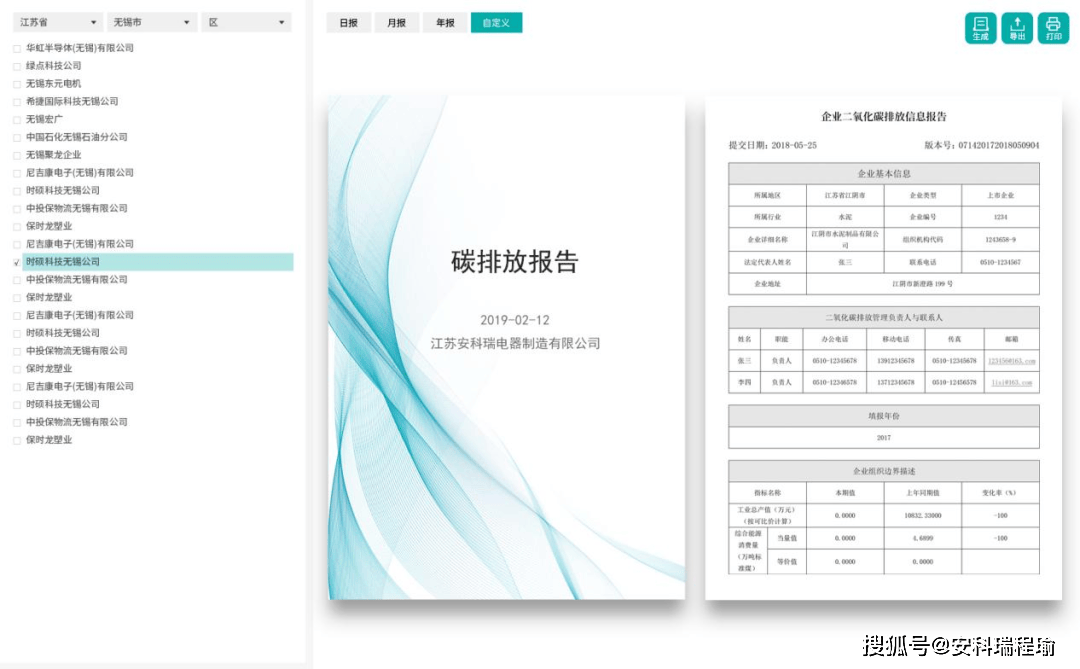Click 江苏安科瑞电器制造有限公司 on the cover
The width and height of the screenshot is (1080, 669).
point(515,343)
